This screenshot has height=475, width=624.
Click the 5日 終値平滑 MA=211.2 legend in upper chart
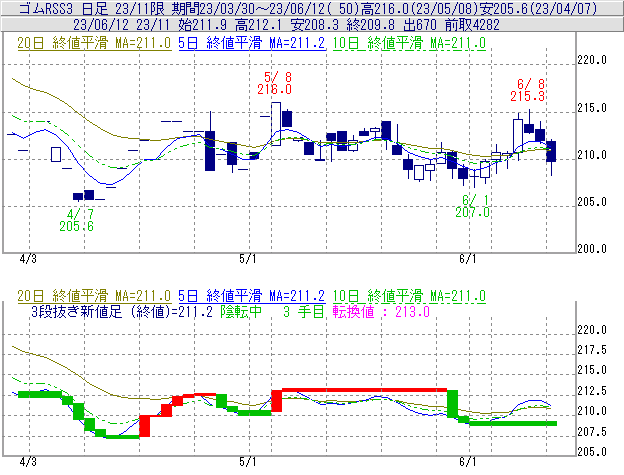252,43
